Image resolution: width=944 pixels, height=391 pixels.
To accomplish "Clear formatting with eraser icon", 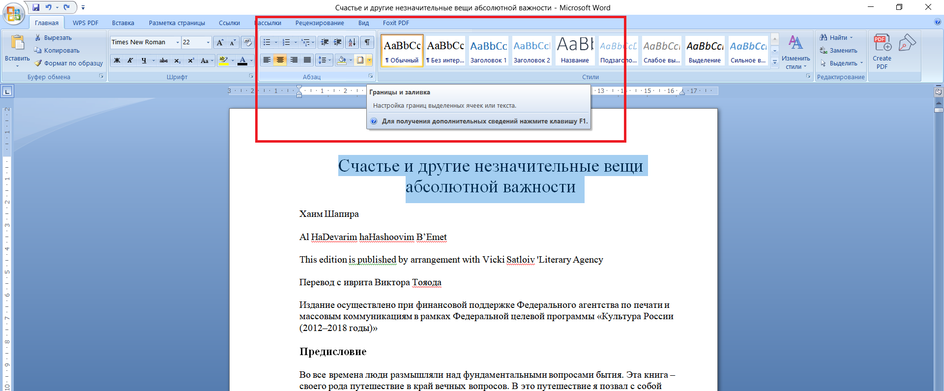I will 247,43.
